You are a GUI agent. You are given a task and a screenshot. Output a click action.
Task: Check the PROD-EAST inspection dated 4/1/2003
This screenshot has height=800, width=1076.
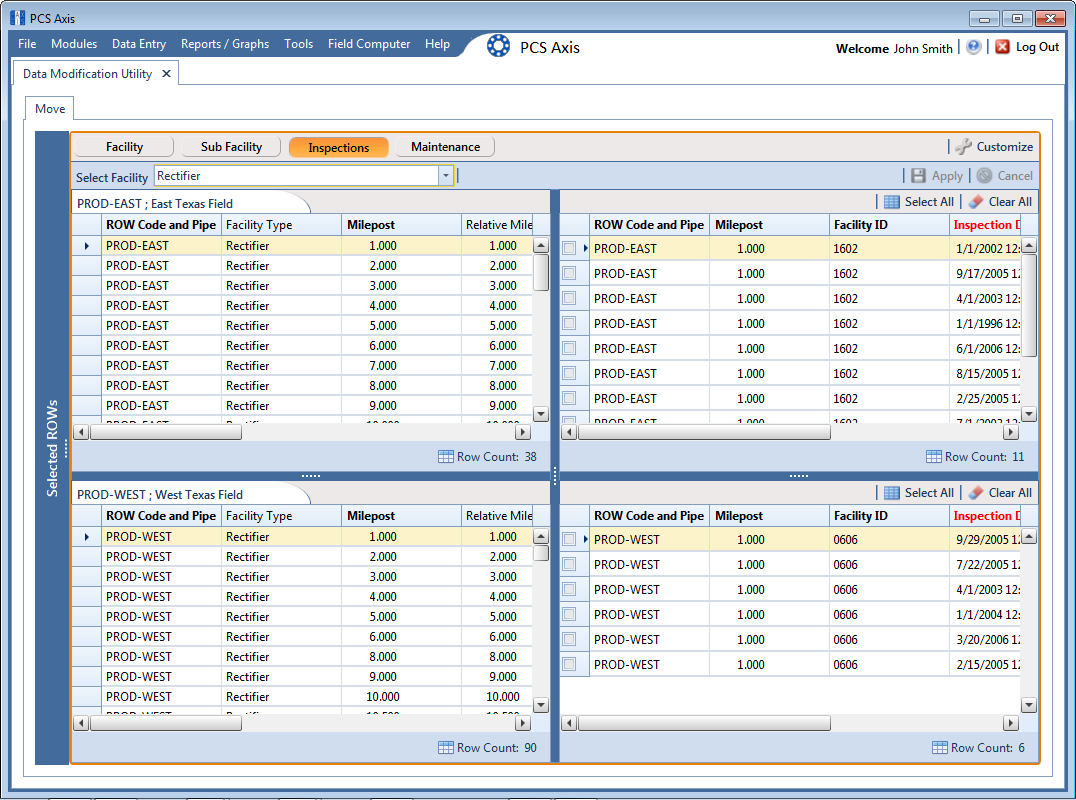(569, 298)
